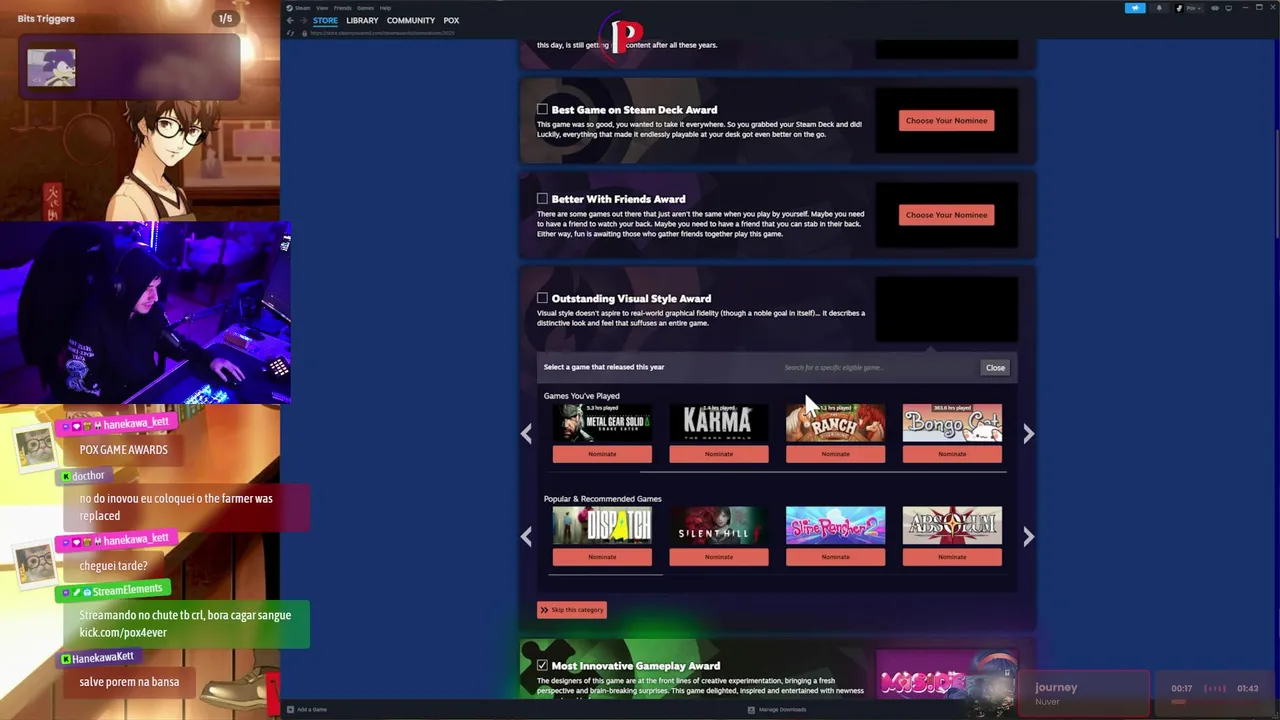The image size is (1280, 720).
Task: Click the VR headset icon in title bar
Action: point(1215,8)
